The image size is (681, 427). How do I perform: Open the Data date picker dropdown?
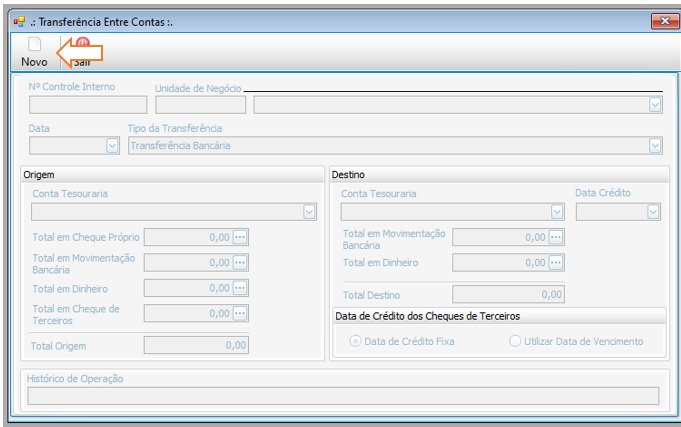point(112,146)
